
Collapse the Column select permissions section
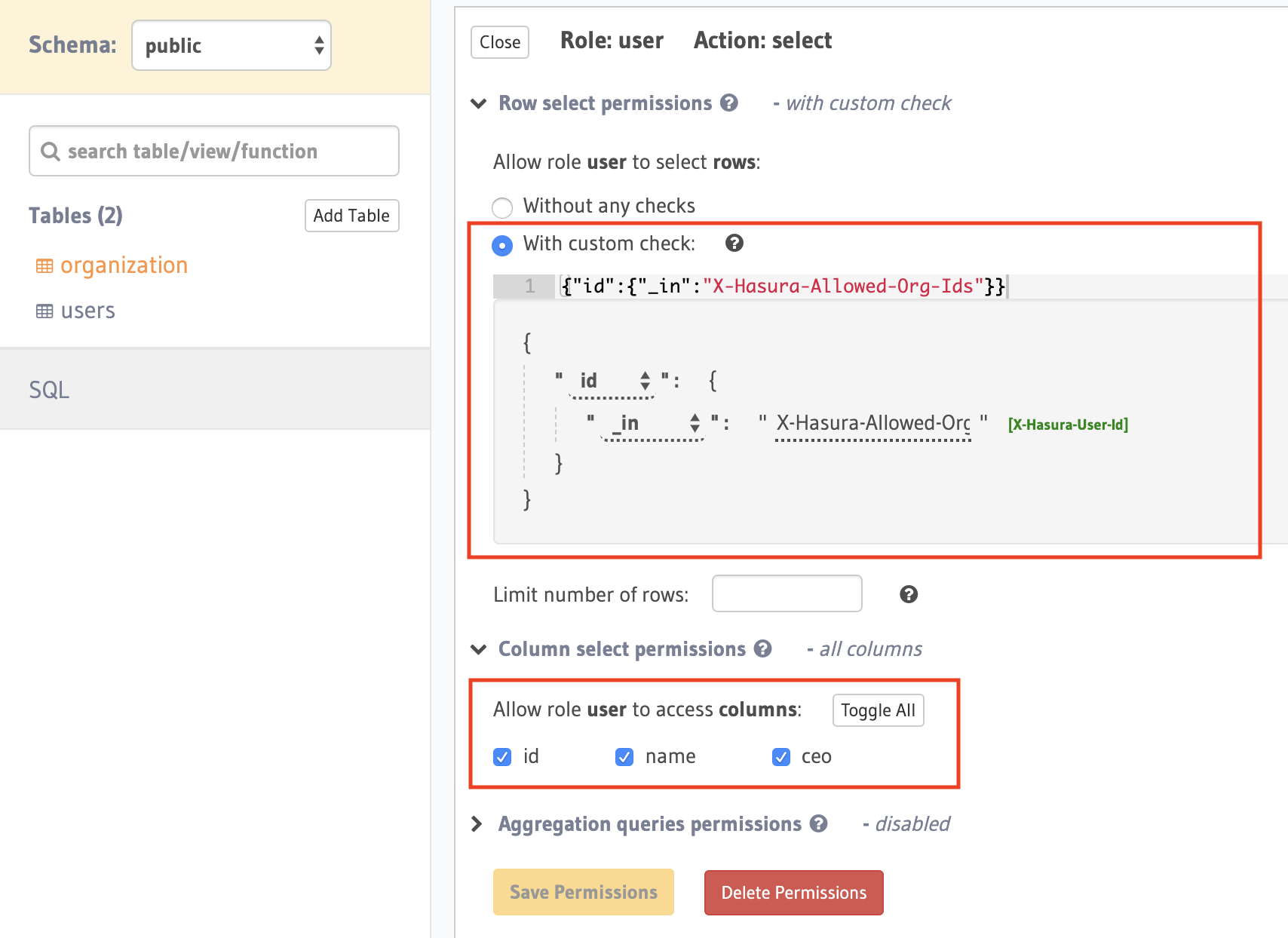[x=478, y=649]
